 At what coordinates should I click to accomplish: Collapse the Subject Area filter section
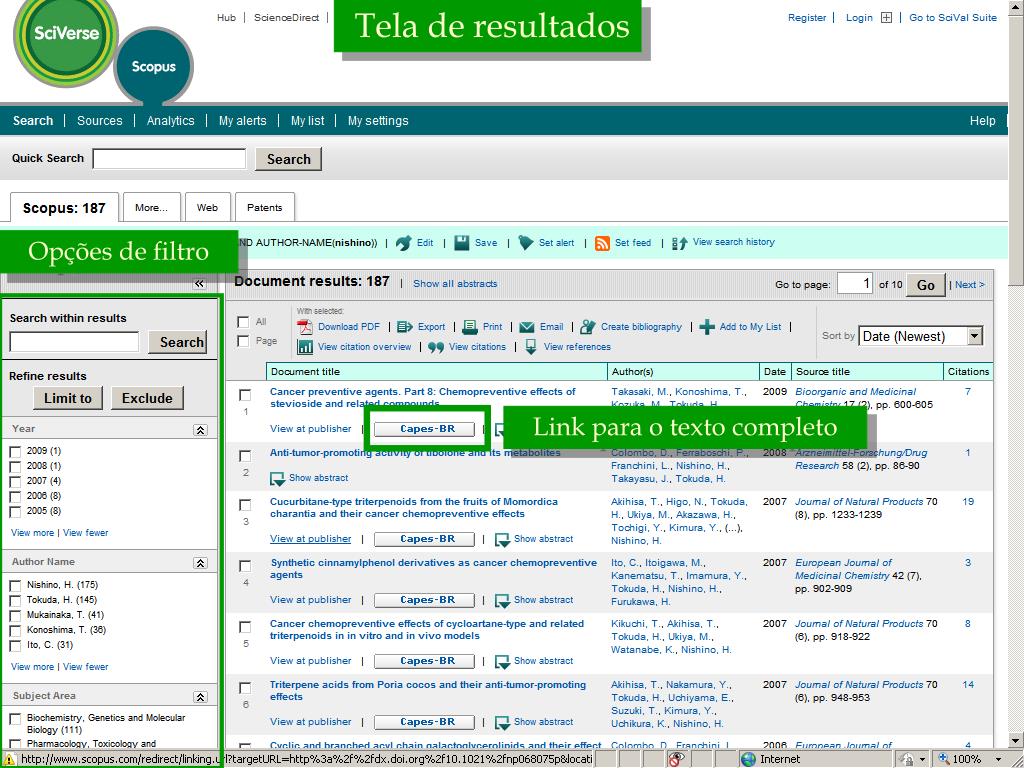[x=200, y=697]
